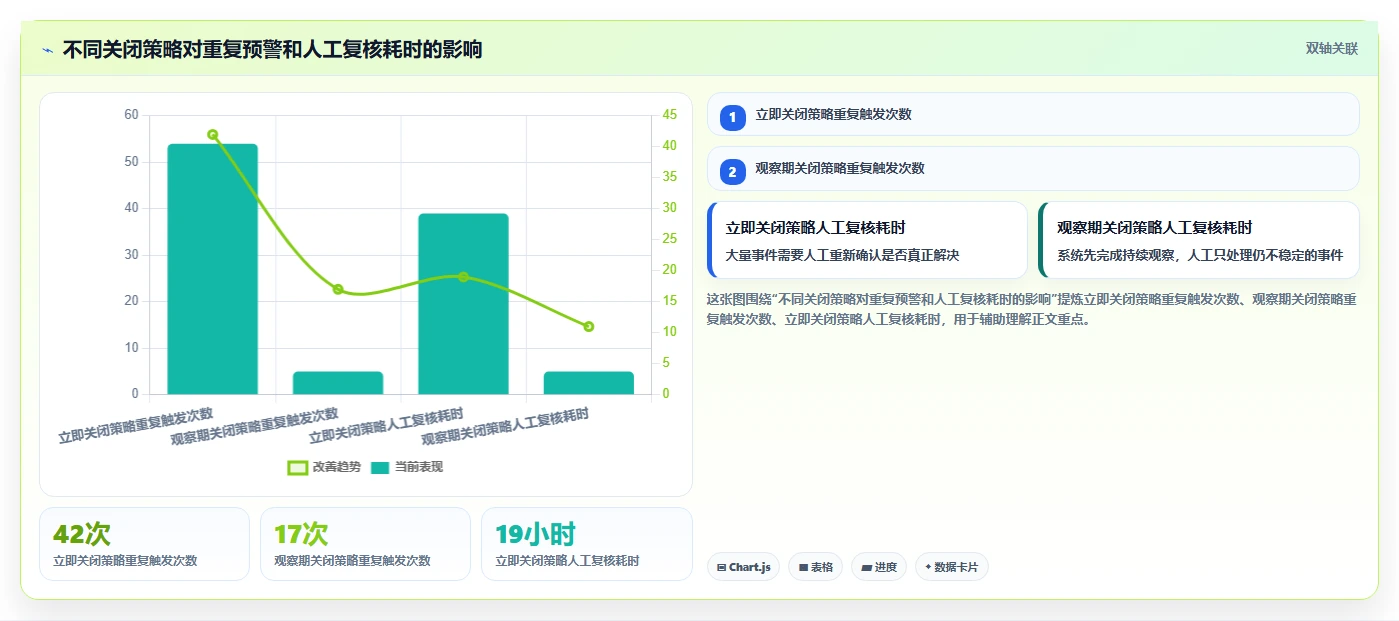Screen dimensions: 1399x621
Task: Click the 42次 stat card
Action: [x=144, y=544]
